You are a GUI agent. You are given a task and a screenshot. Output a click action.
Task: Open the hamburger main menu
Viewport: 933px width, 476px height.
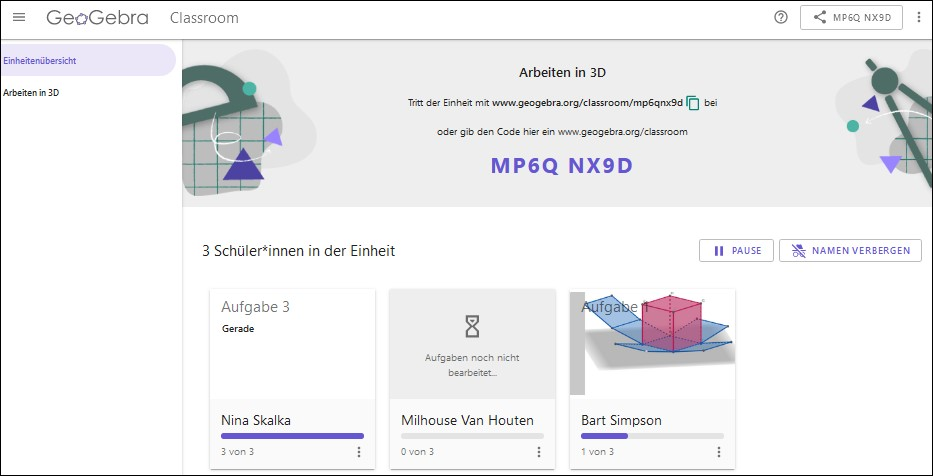coord(19,17)
